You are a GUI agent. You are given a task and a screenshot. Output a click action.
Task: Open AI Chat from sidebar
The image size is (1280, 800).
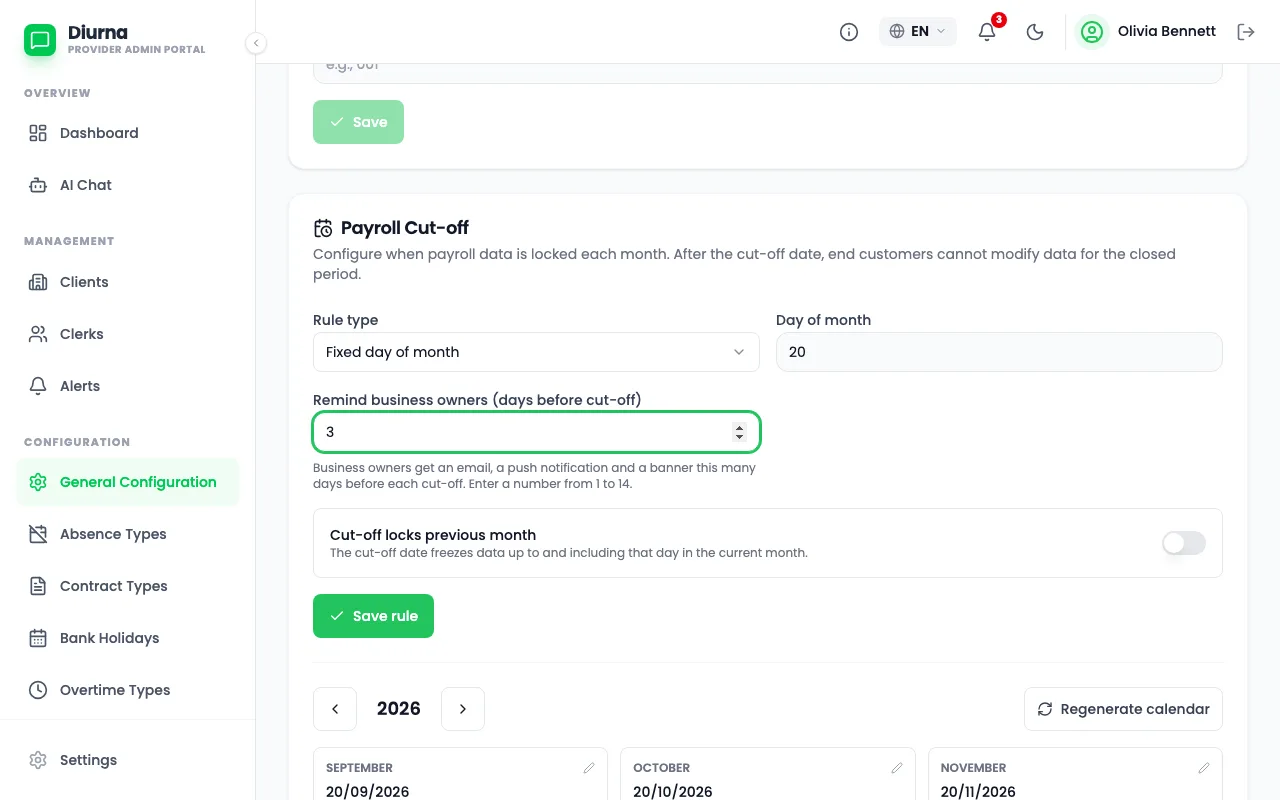point(128,185)
